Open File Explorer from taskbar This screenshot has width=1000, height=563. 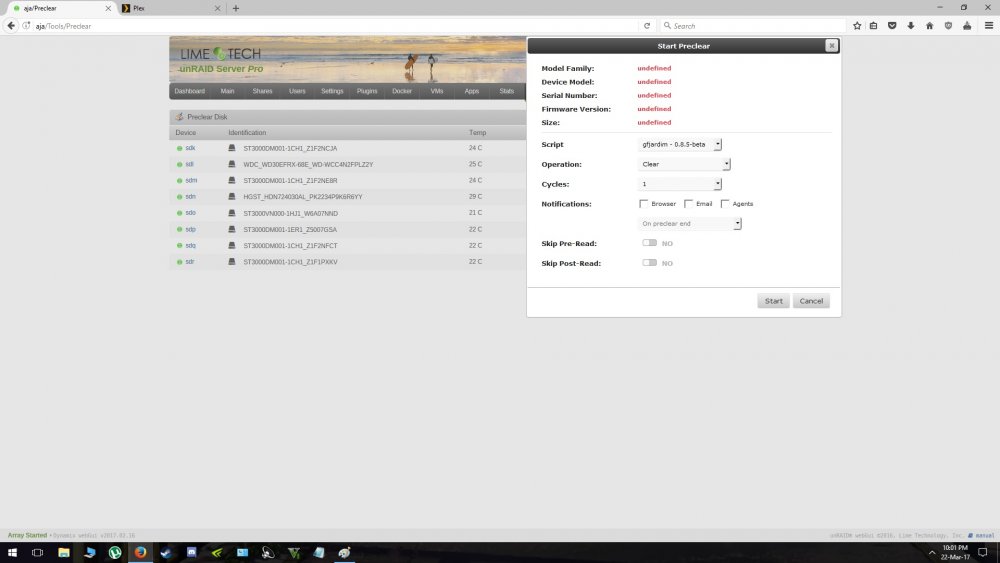[x=64, y=552]
